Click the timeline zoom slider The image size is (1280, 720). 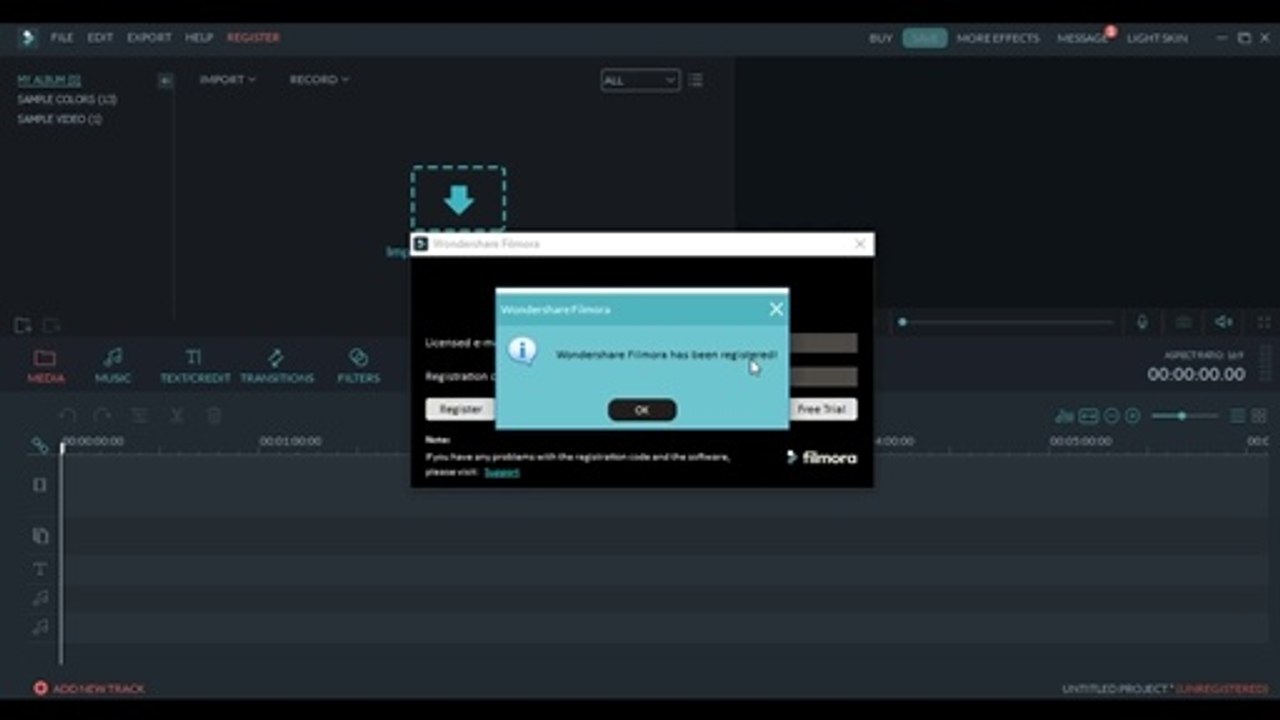1185,416
